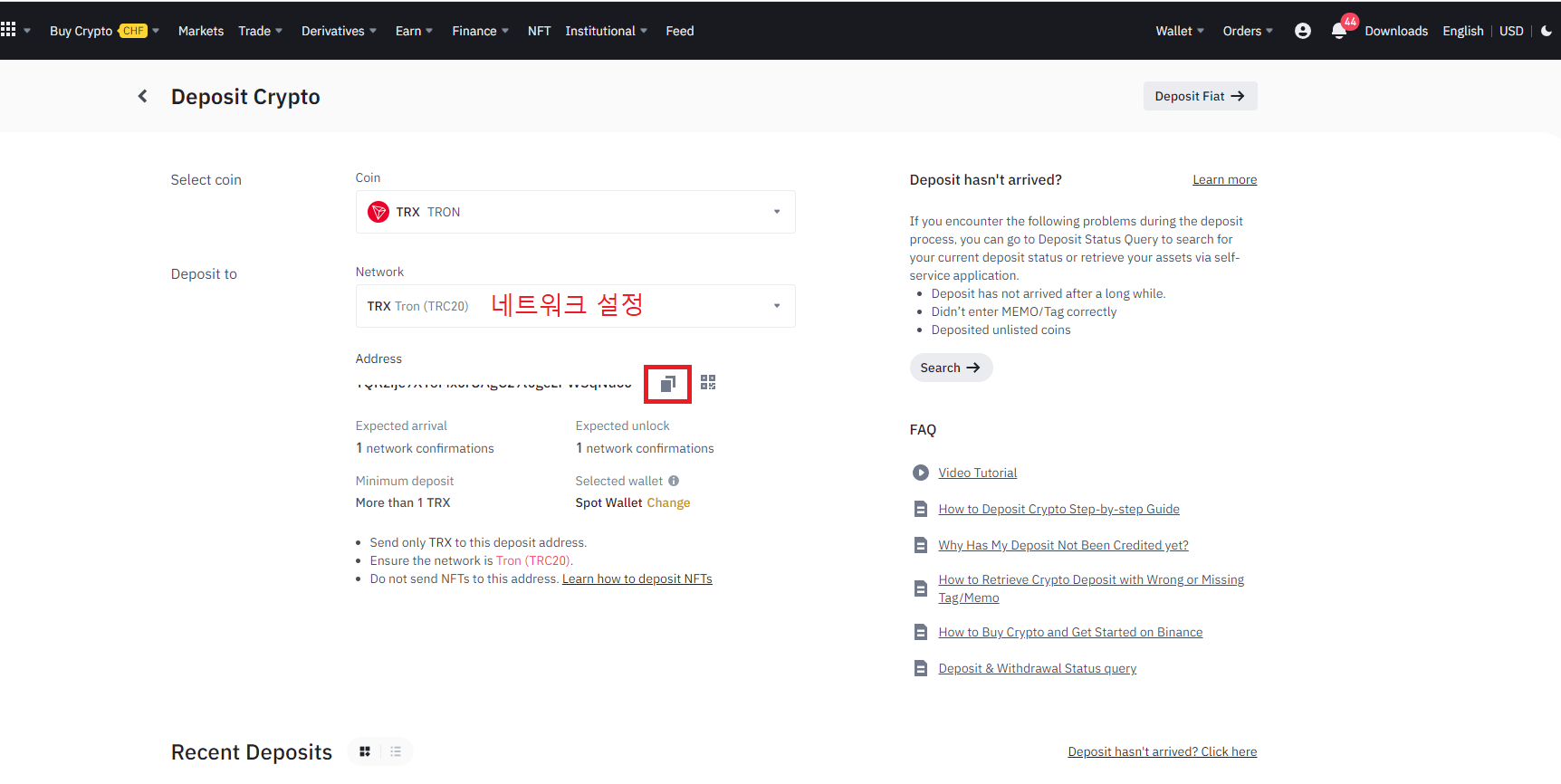The height and width of the screenshot is (784, 1561).
Task: Open How to Deposit Crypto Step-by-step Guide
Action: 1059,509
